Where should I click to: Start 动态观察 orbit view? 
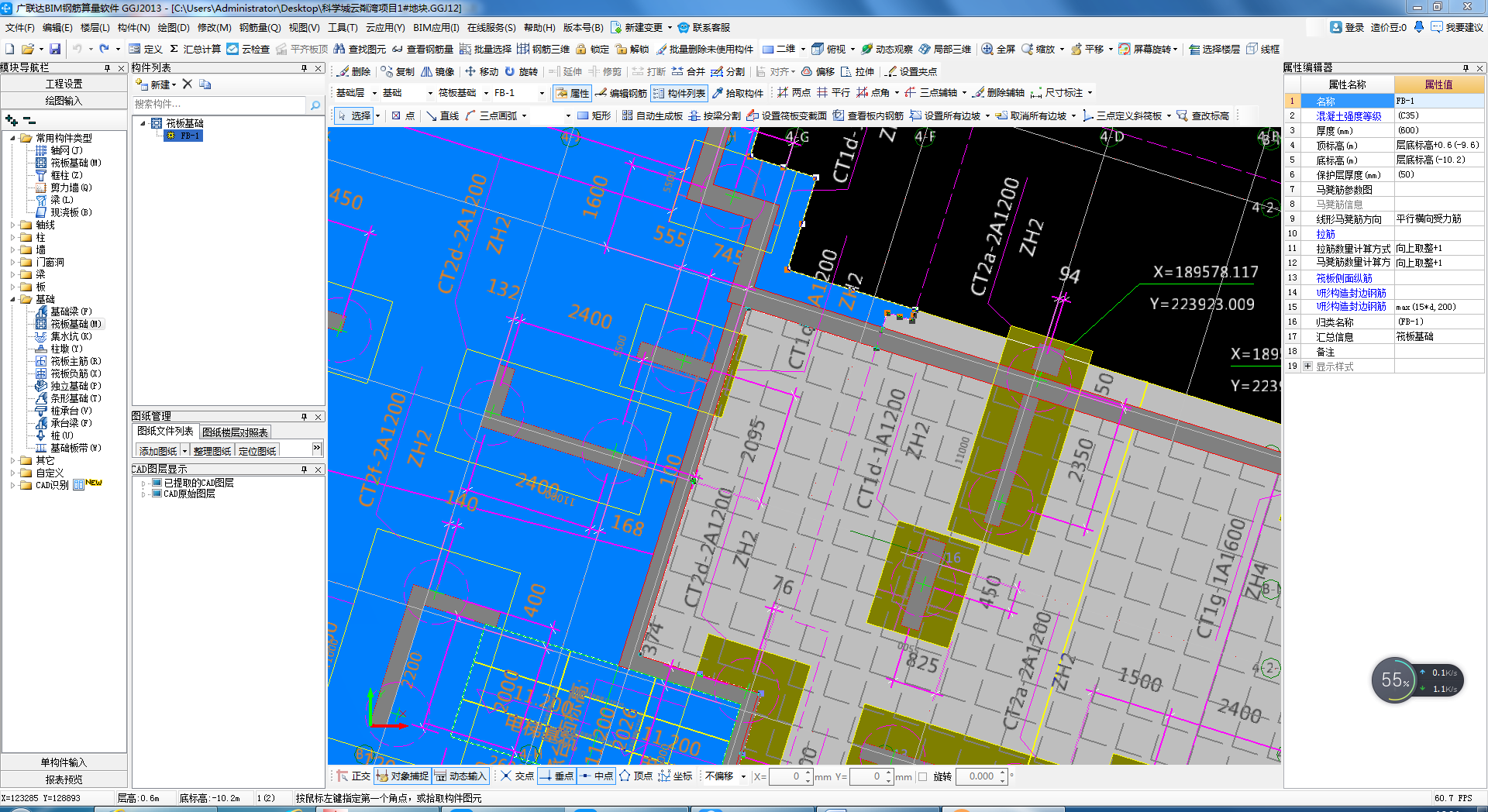tap(887, 49)
